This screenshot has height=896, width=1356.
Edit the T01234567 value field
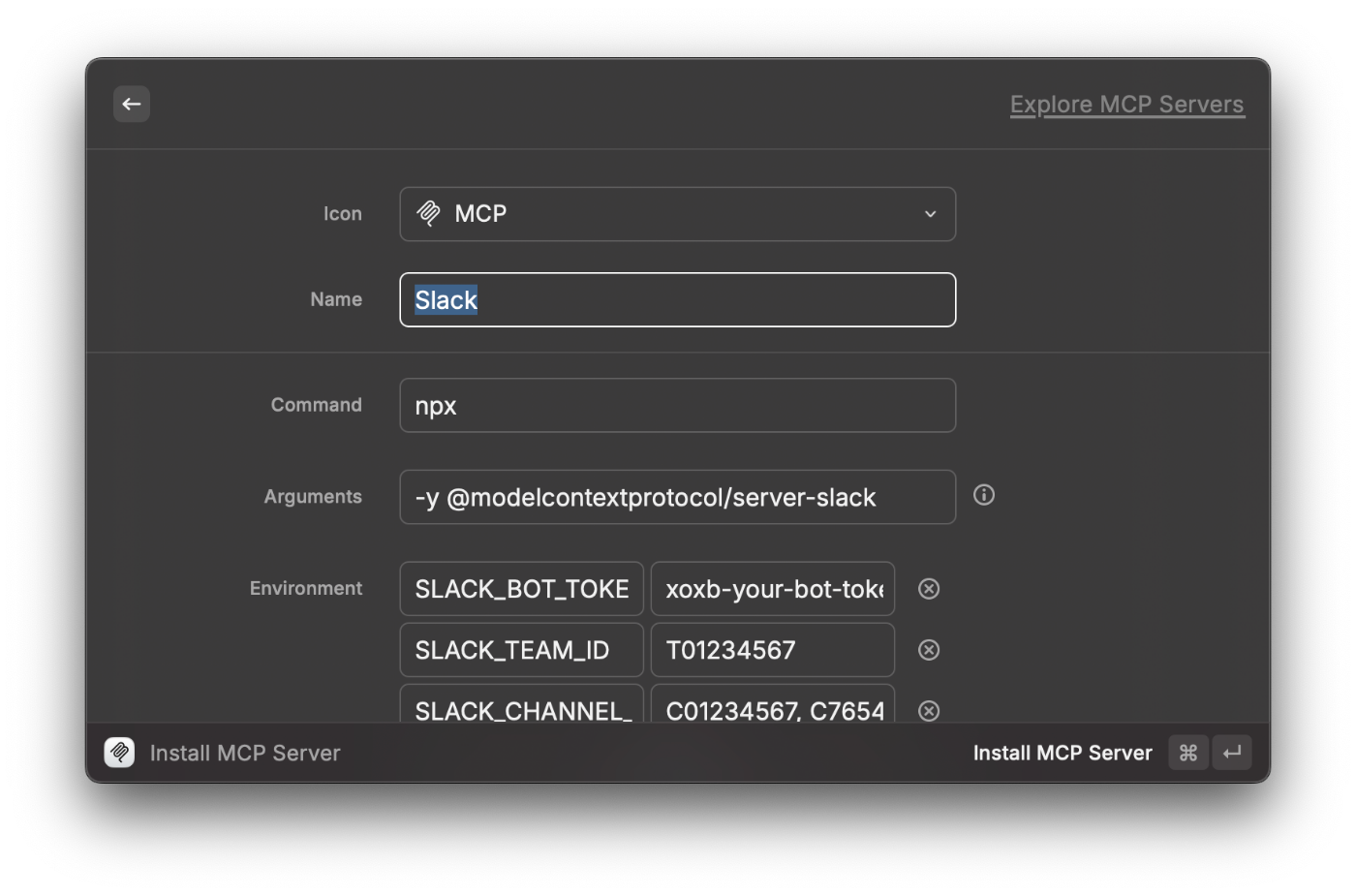(x=772, y=650)
